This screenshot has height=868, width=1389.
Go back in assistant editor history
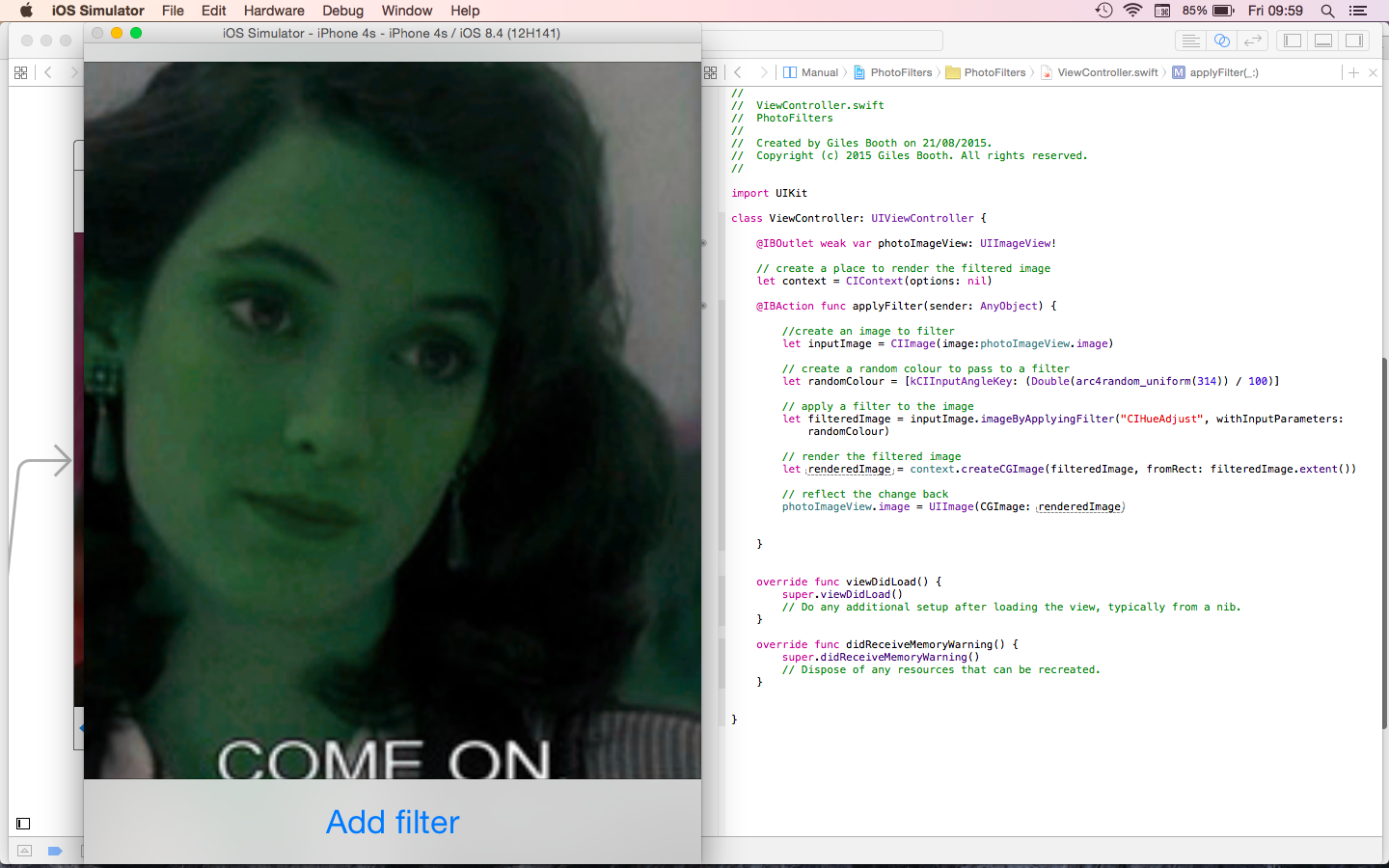pyautogui.click(x=738, y=72)
